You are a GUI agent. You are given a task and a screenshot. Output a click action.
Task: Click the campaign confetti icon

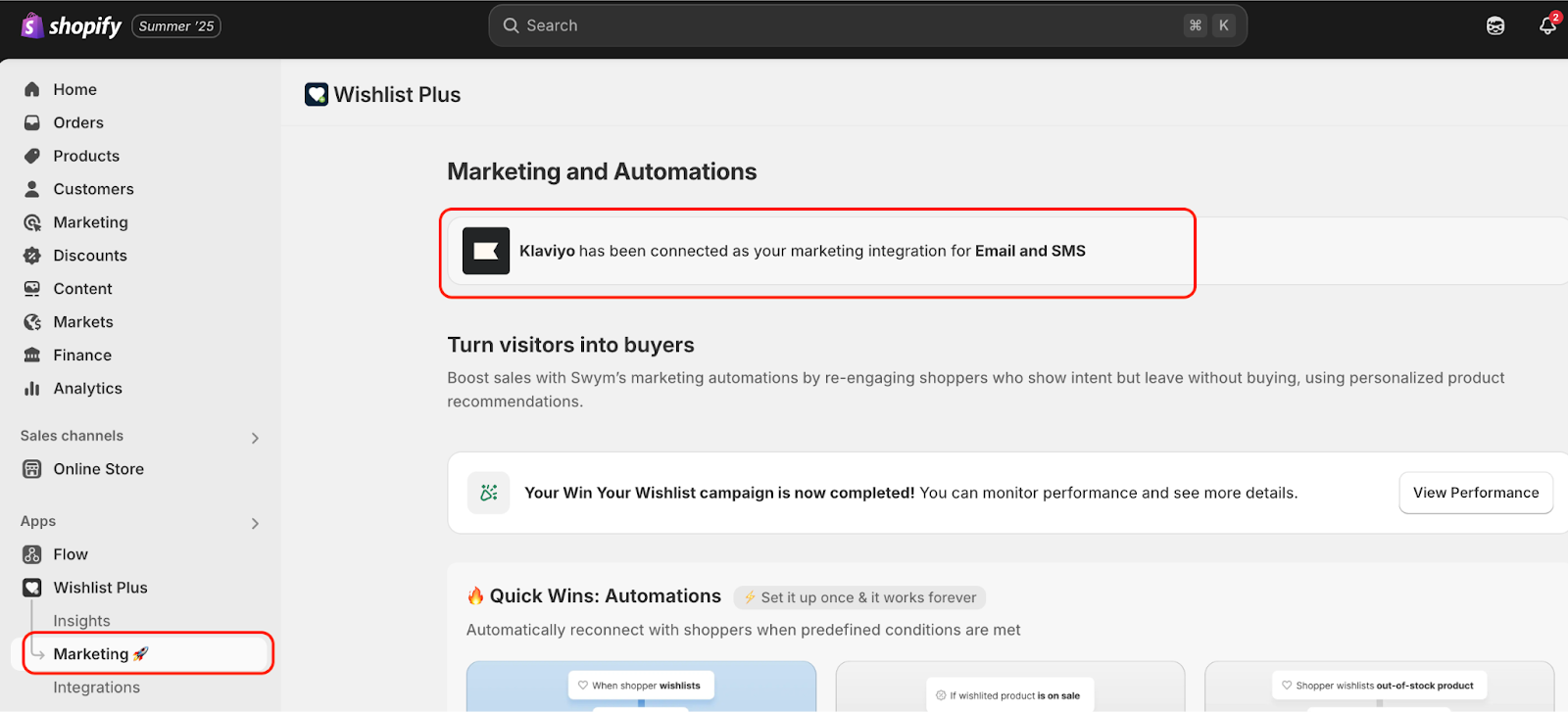(489, 493)
